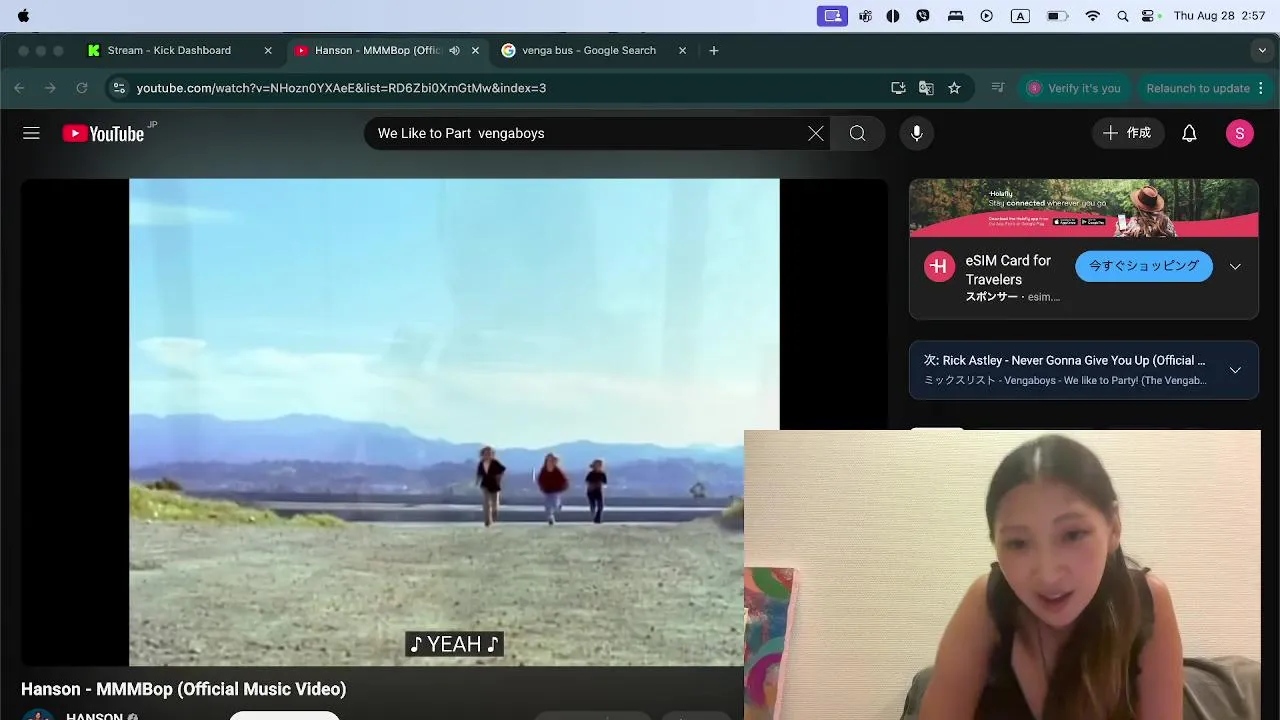Select the Hanson - MMMBop tab

pos(378,50)
